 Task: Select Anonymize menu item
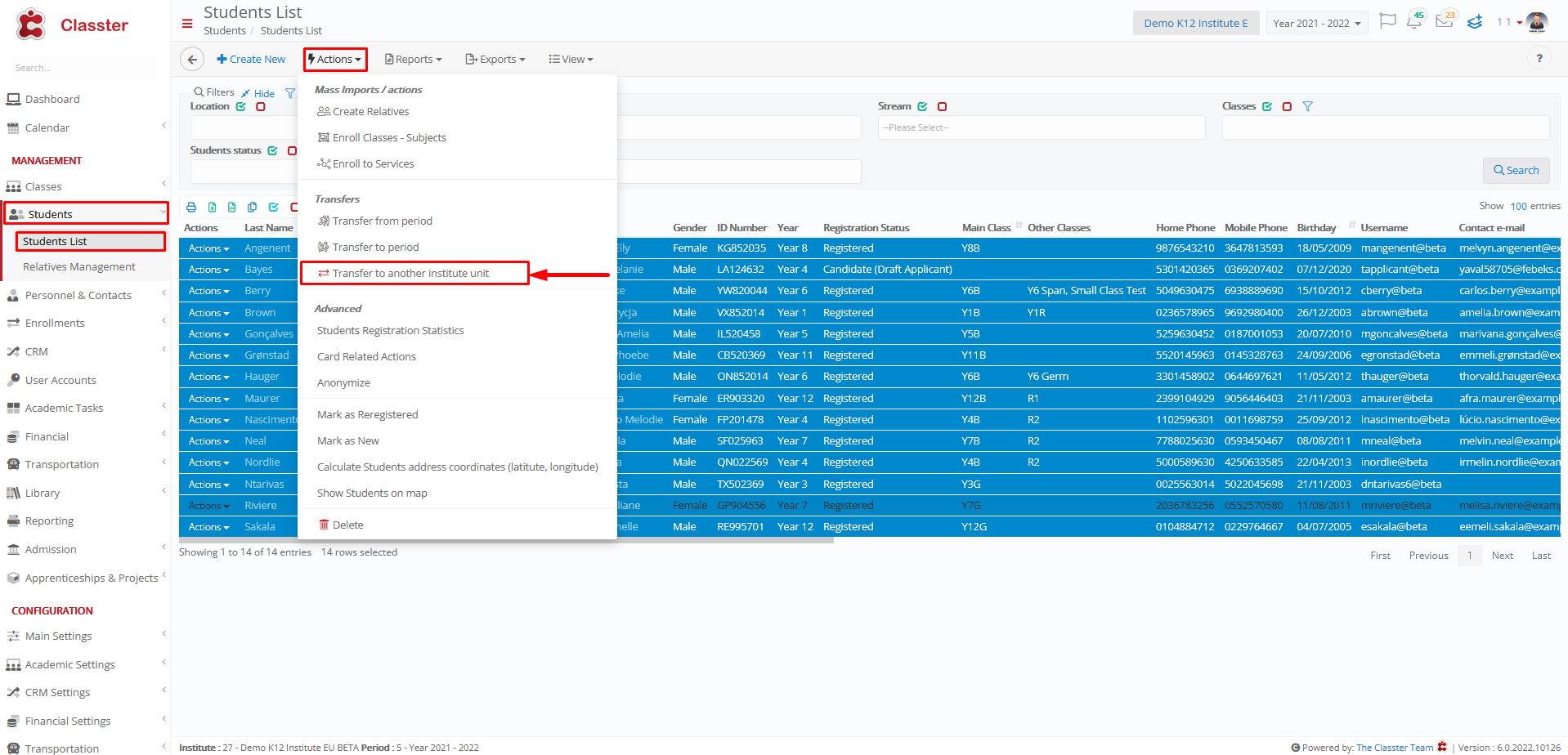point(343,383)
